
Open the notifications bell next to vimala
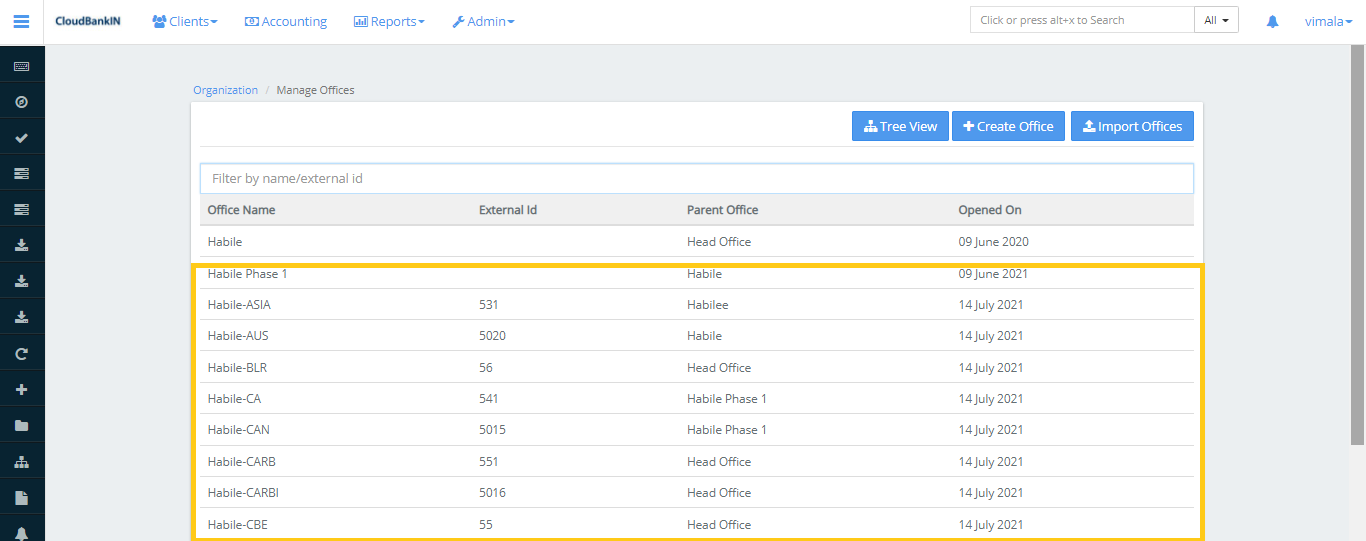[1272, 21]
